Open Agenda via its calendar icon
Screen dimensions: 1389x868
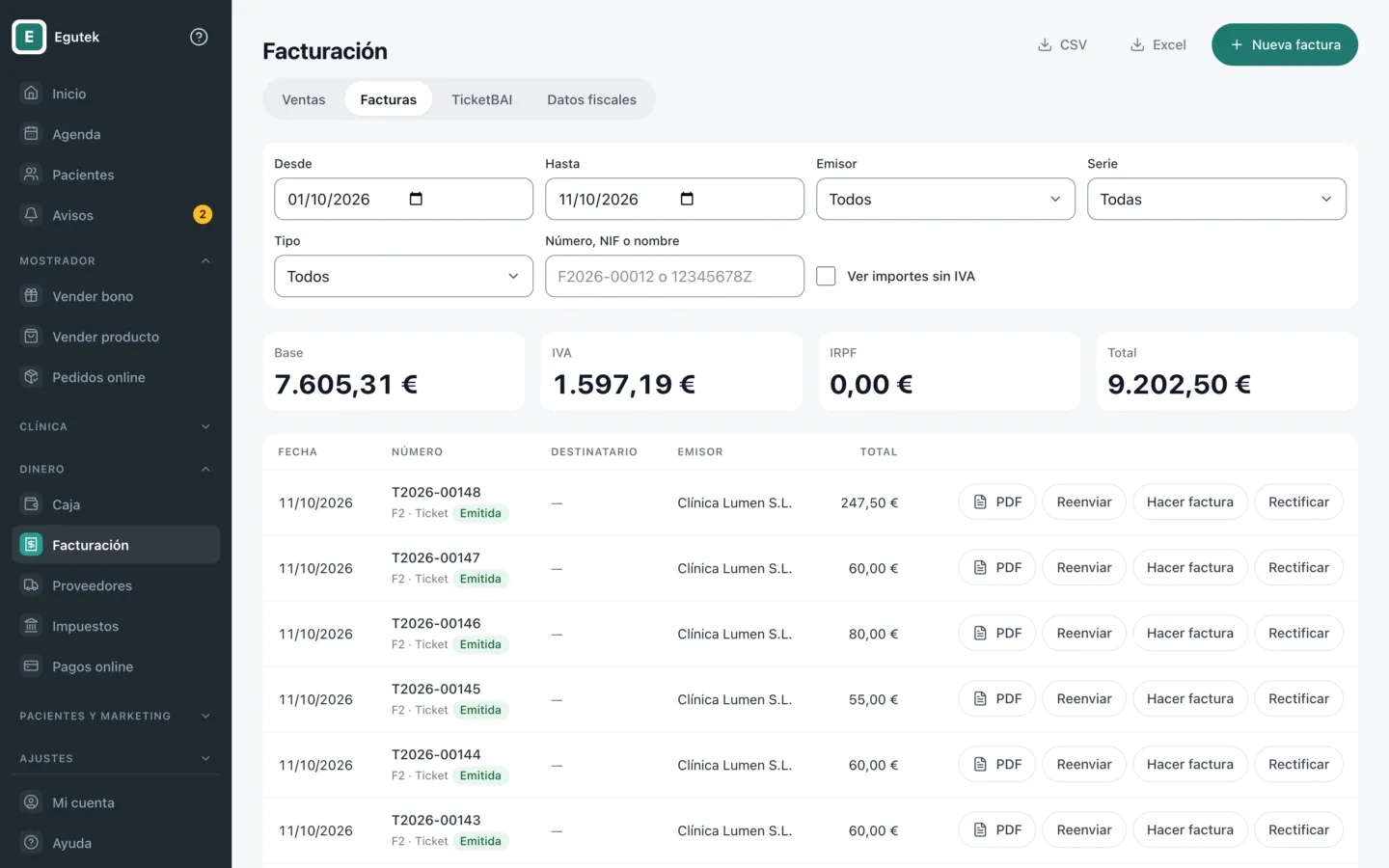click(x=31, y=133)
